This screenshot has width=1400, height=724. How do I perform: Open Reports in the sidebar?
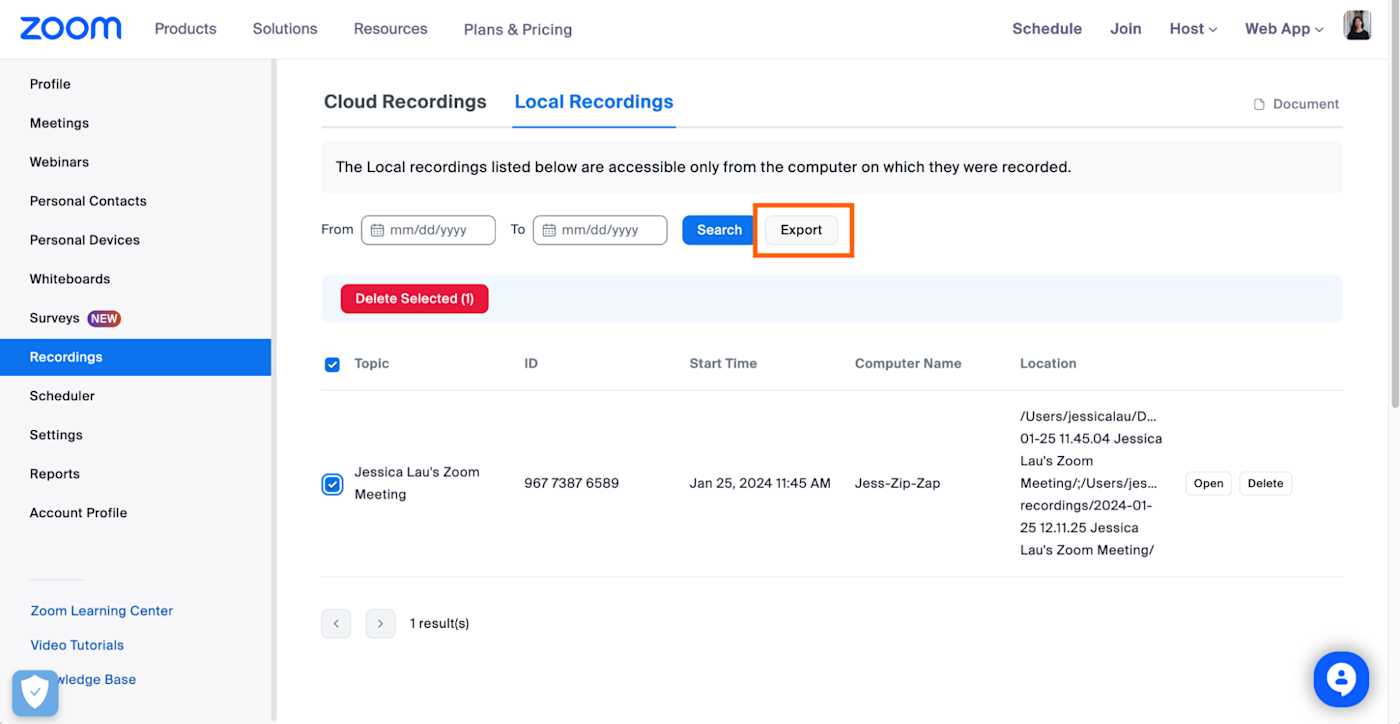click(x=55, y=474)
